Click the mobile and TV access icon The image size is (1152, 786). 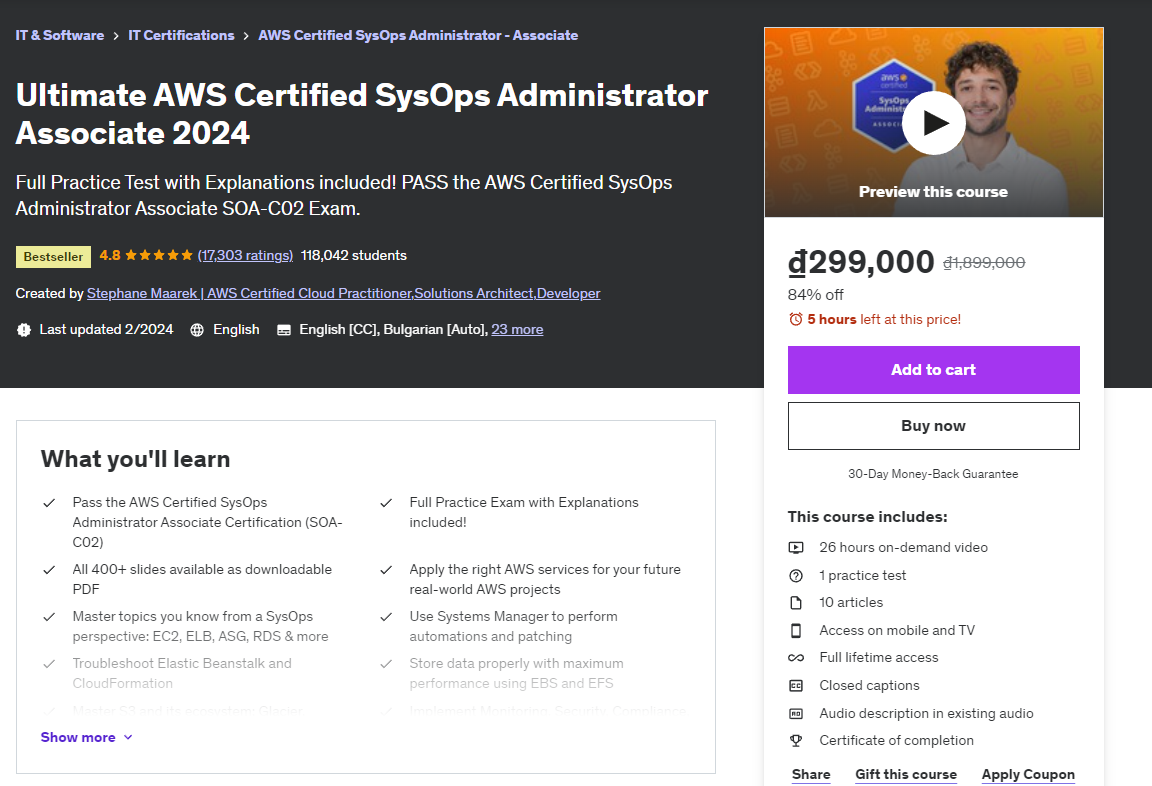pyautogui.click(x=795, y=630)
